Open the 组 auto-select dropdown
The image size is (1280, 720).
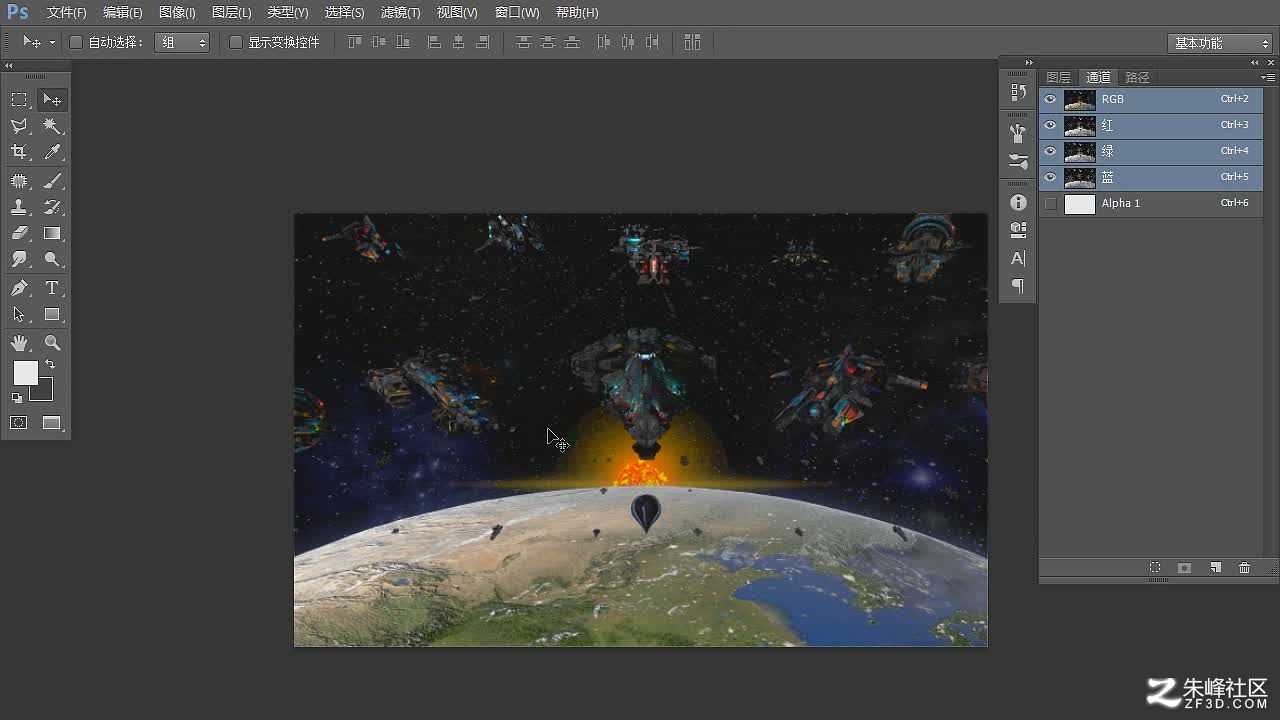[182, 42]
